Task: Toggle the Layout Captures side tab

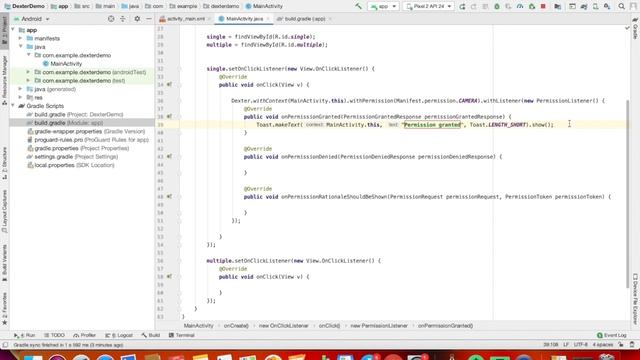Action: click(x=4, y=211)
